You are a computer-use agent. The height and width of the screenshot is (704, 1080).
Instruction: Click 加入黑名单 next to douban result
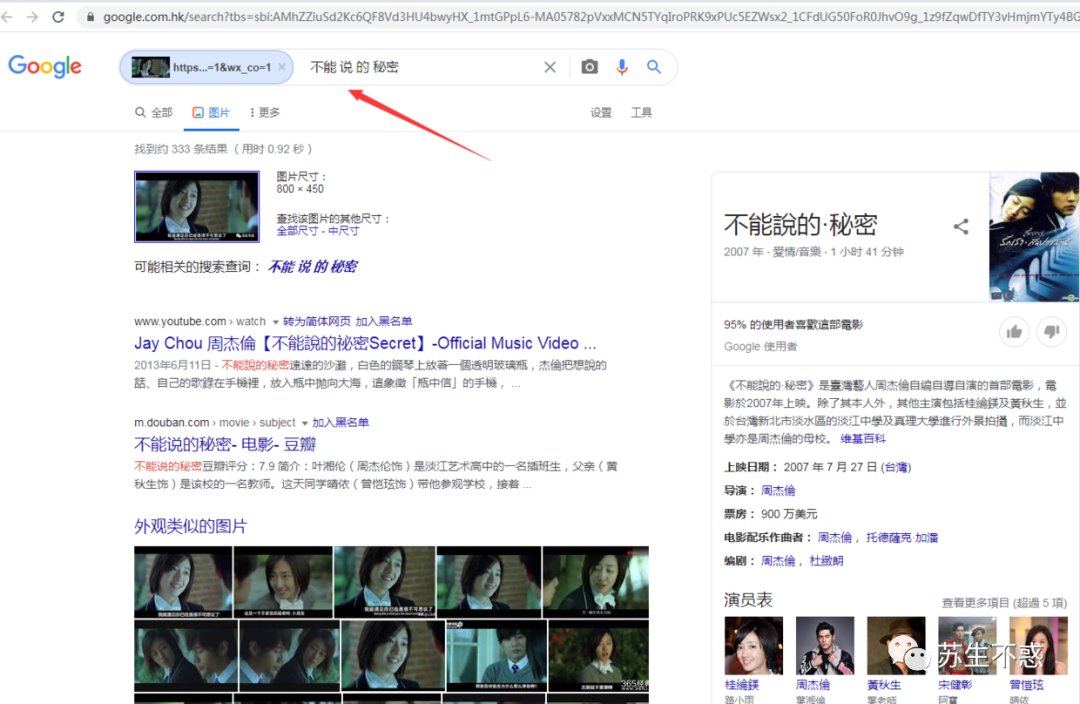(340, 422)
